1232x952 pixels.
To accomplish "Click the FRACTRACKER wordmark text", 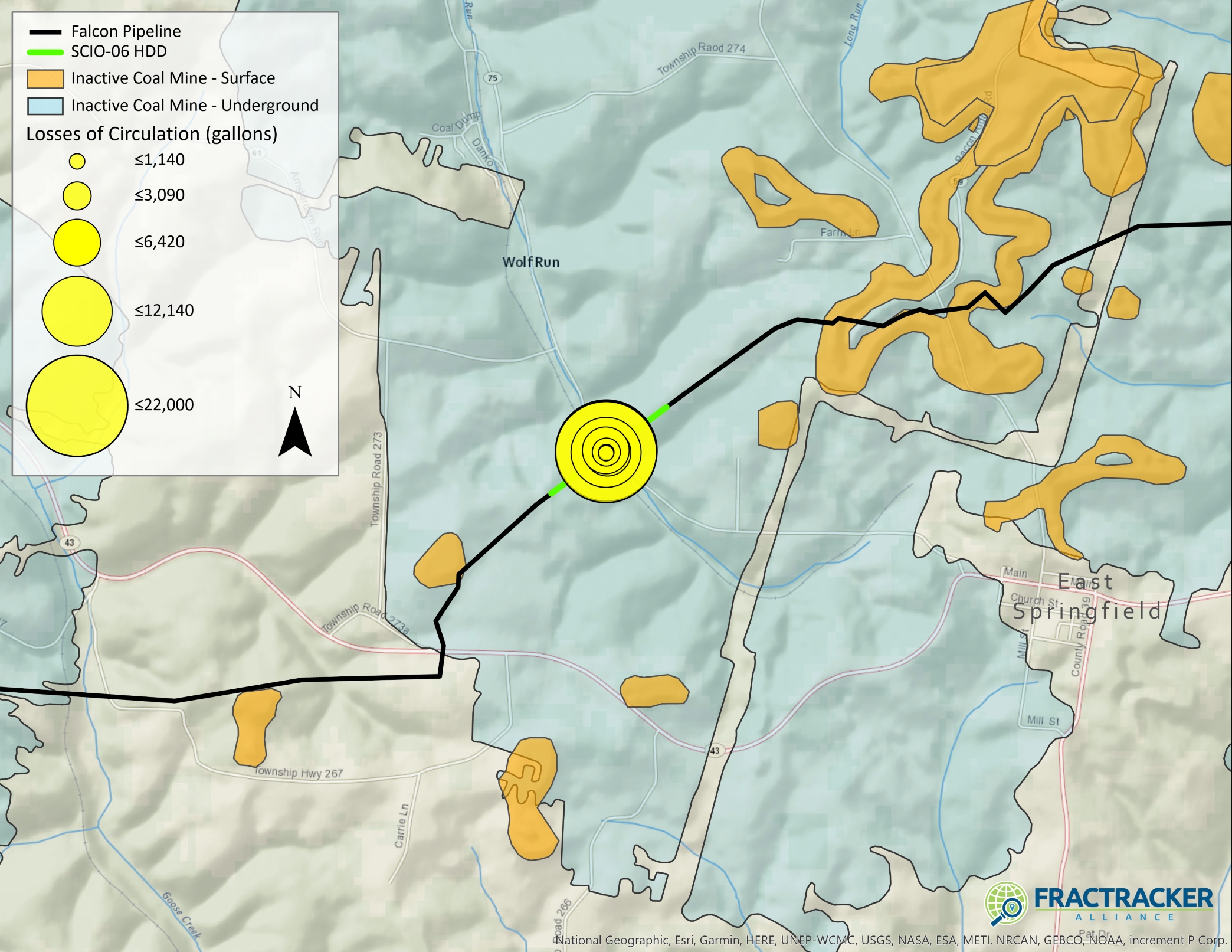I will tap(1123, 898).
